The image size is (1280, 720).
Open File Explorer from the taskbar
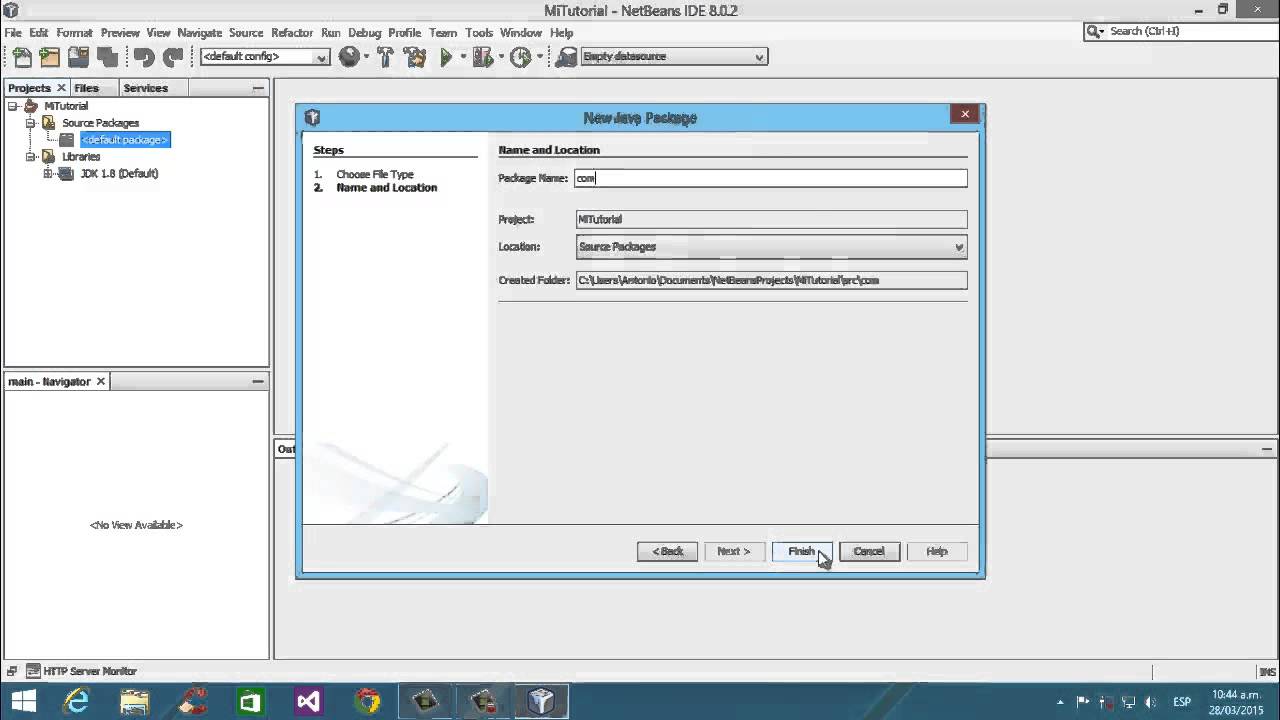click(x=134, y=701)
